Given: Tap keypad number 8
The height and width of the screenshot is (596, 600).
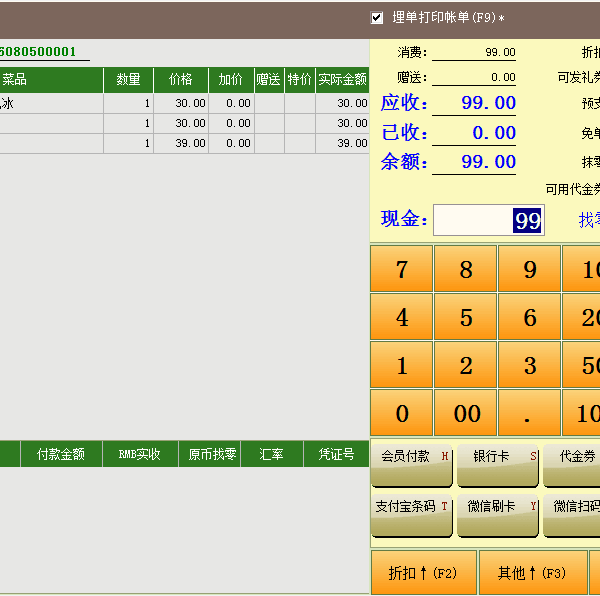Looking at the screenshot, I should 465,269.
